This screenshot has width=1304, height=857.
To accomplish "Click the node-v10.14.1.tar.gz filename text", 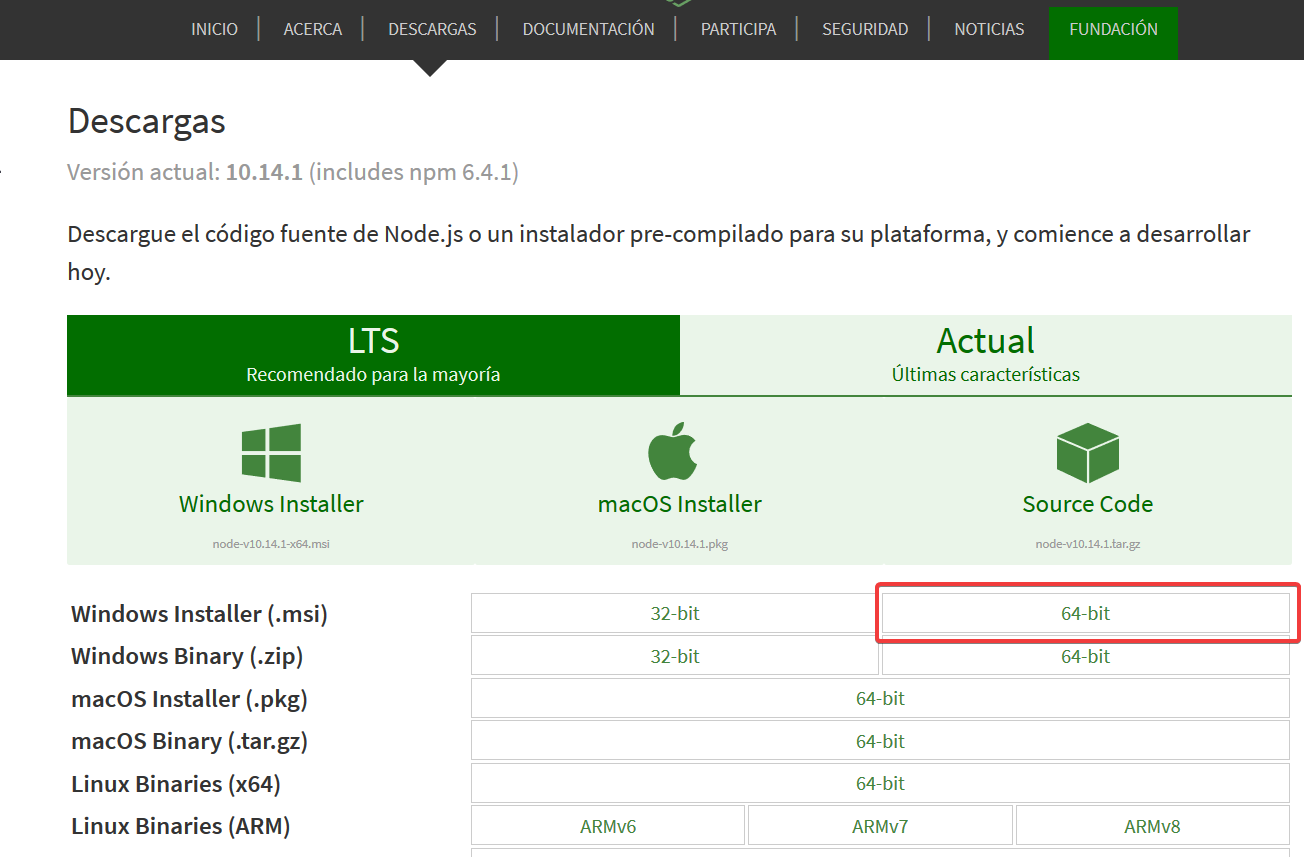I will pyautogui.click(x=1088, y=544).
